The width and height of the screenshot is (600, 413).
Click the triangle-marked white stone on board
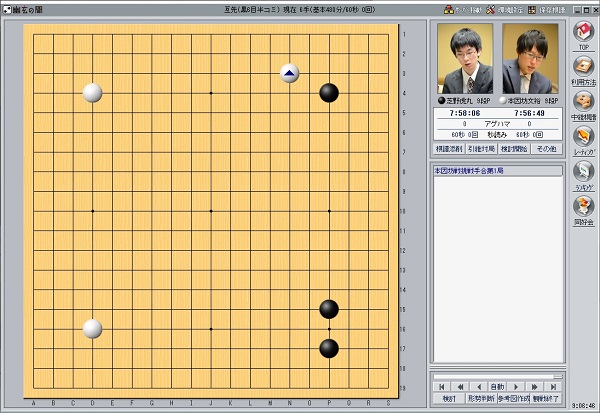tap(289, 73)
